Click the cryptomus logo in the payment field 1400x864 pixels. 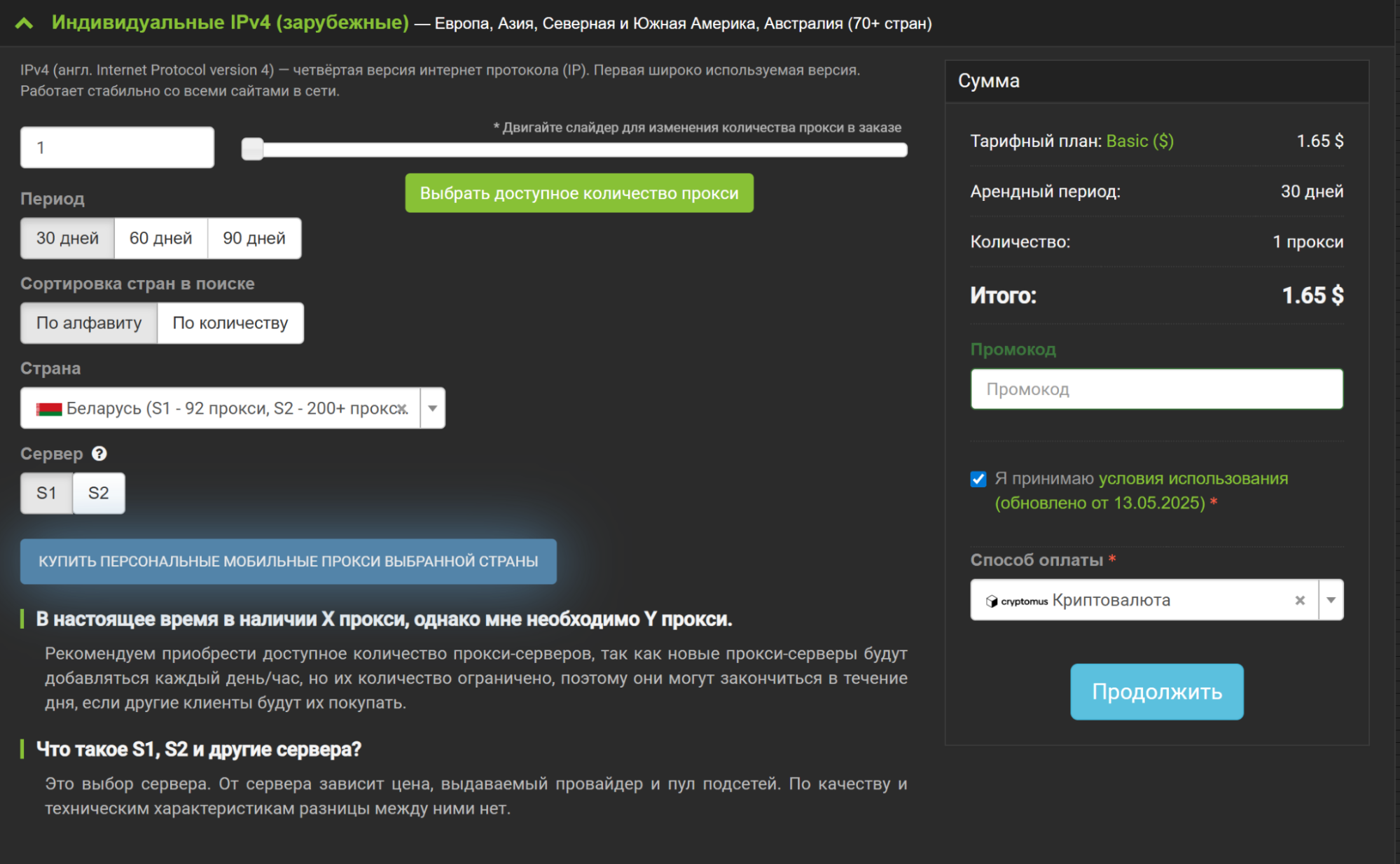pos(1017,601)
